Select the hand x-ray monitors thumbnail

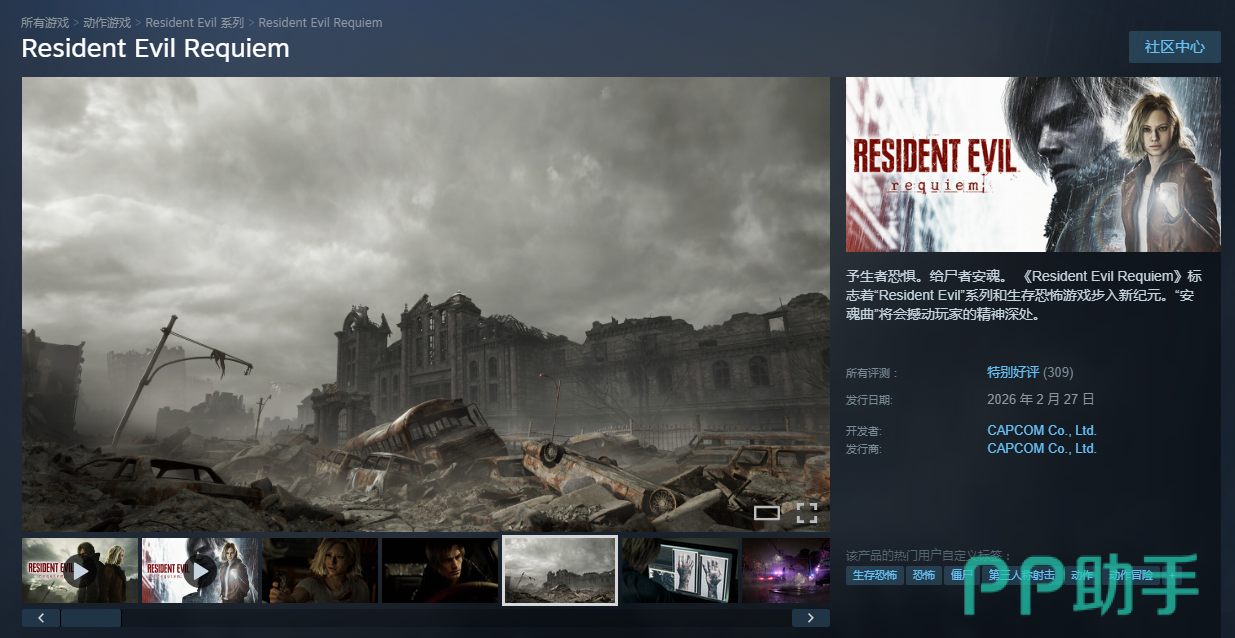point(680,571)
